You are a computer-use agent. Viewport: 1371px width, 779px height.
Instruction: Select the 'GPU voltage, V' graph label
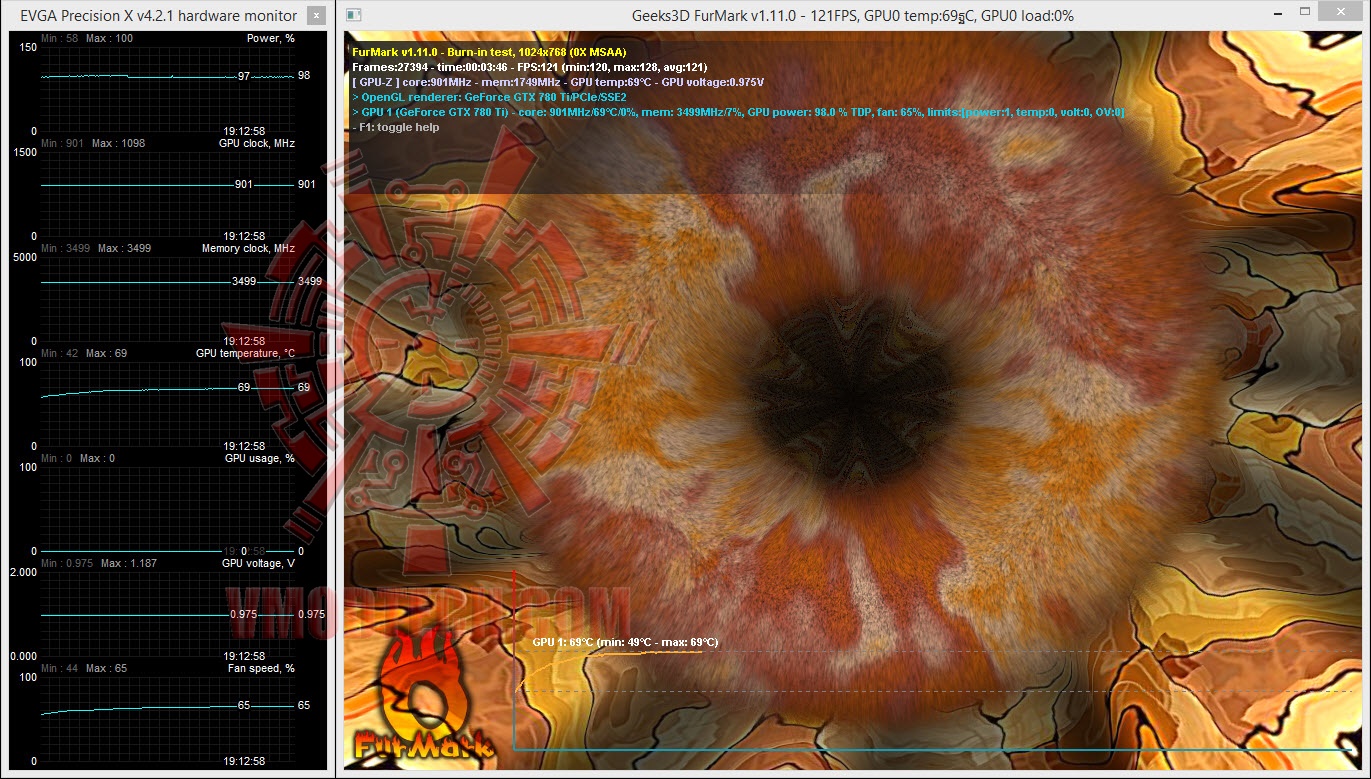coord(258,563)
